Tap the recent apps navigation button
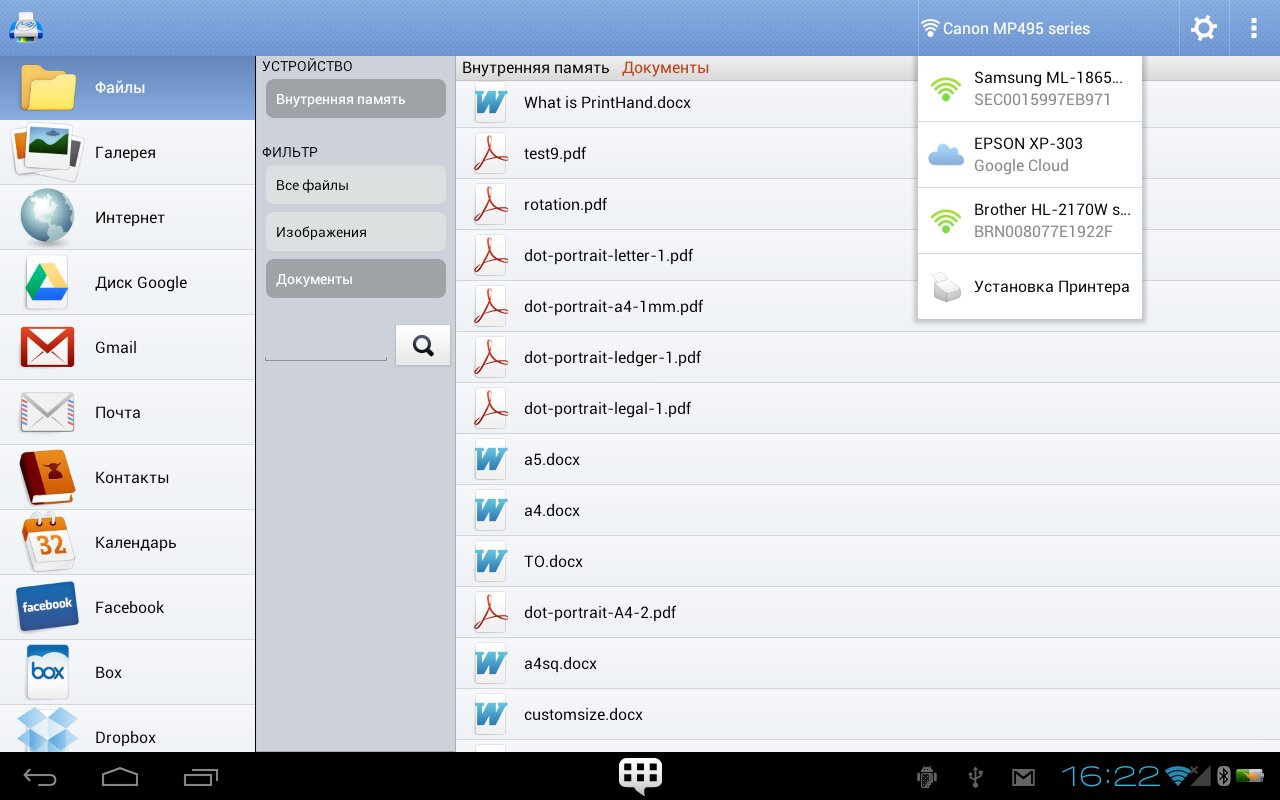This screenshot has height=800, width=1280. click(x=201, y=776)
